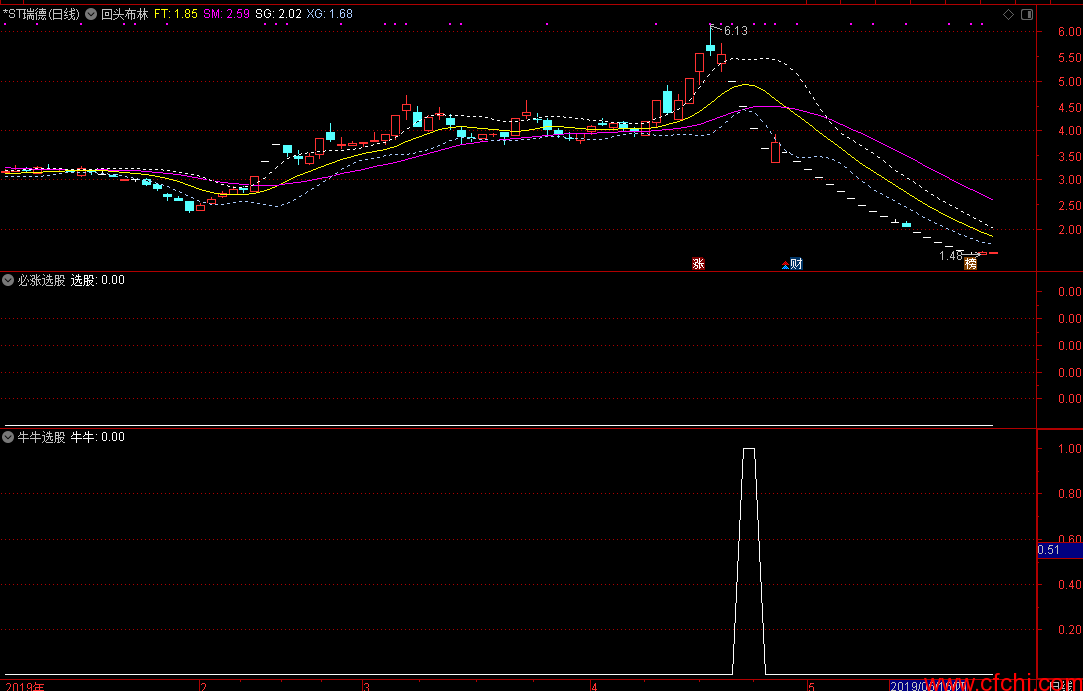Click the 0.20 label on the 牛牛 axis
Image resolution: width=1083 pixels, height=691 pixels.
pyautogui.click(x=1070, y=630)
